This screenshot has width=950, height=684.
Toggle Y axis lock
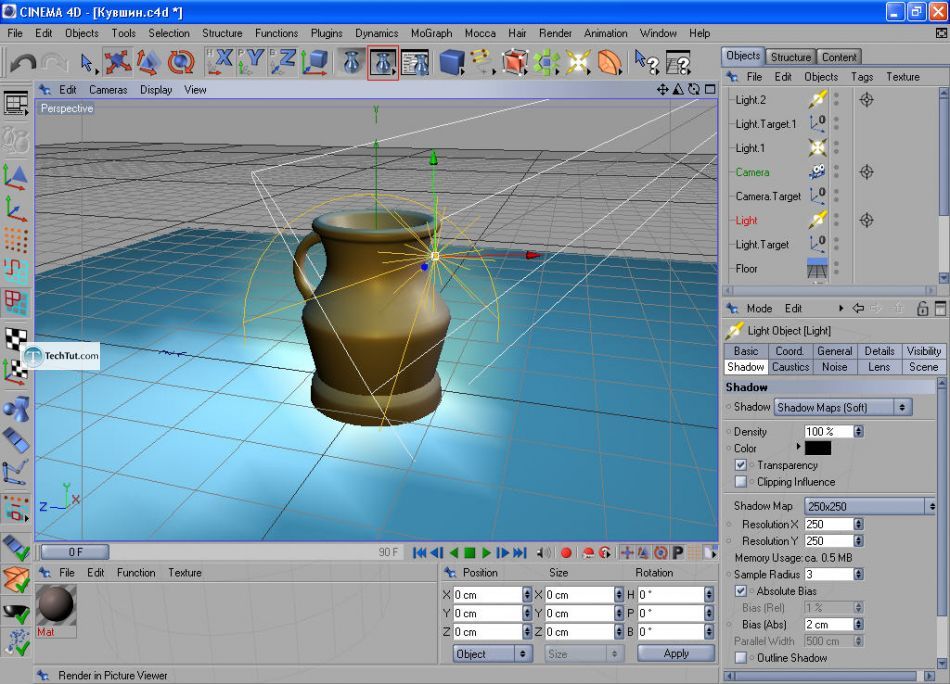tap(251, 62)
